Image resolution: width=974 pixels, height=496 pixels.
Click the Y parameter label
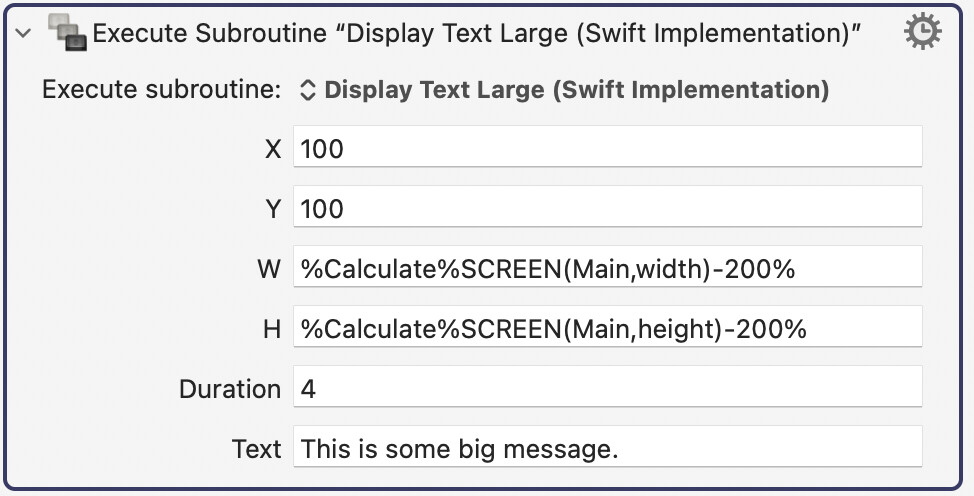(272, 209)
